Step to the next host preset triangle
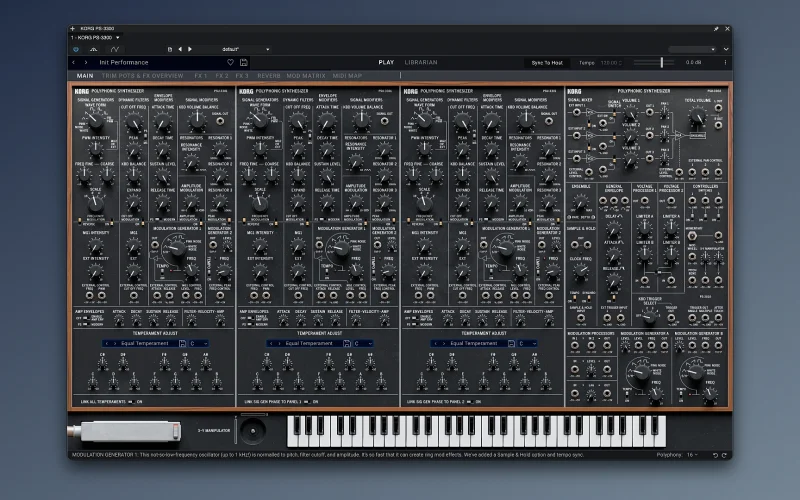Image resolution: width=800 pixels, height=500 pixels. tap(190, 49)
